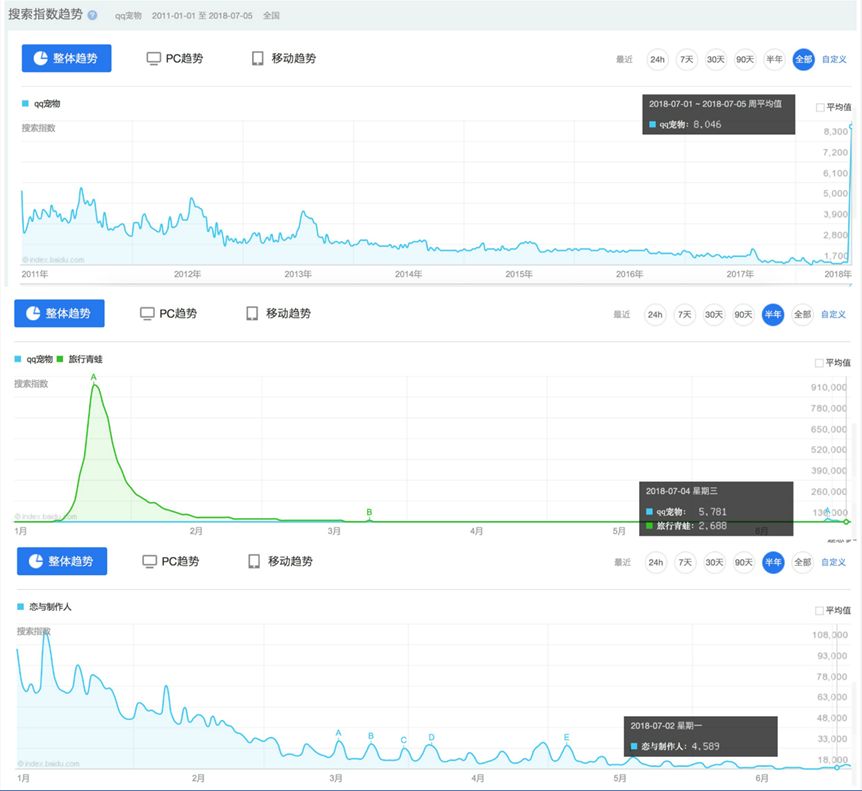Click 整体趋势 button in bottom panel
862x791 pixels.
pyautogui.click(x=62, y=561)
